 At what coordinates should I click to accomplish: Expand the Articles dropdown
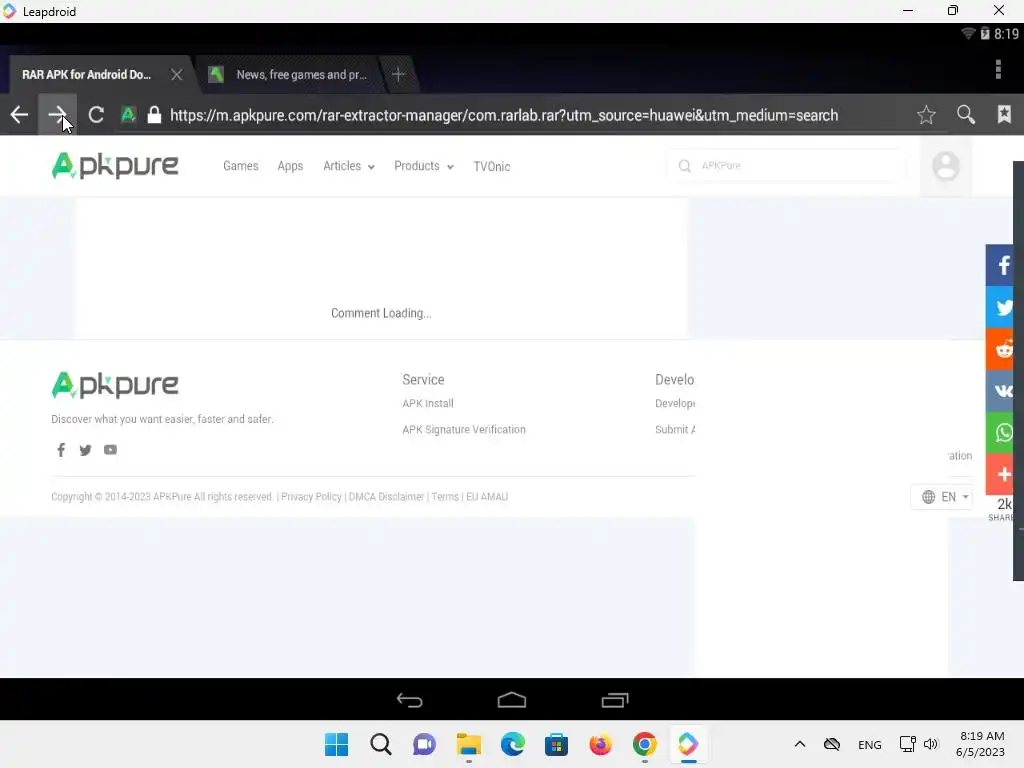point(349,166)
